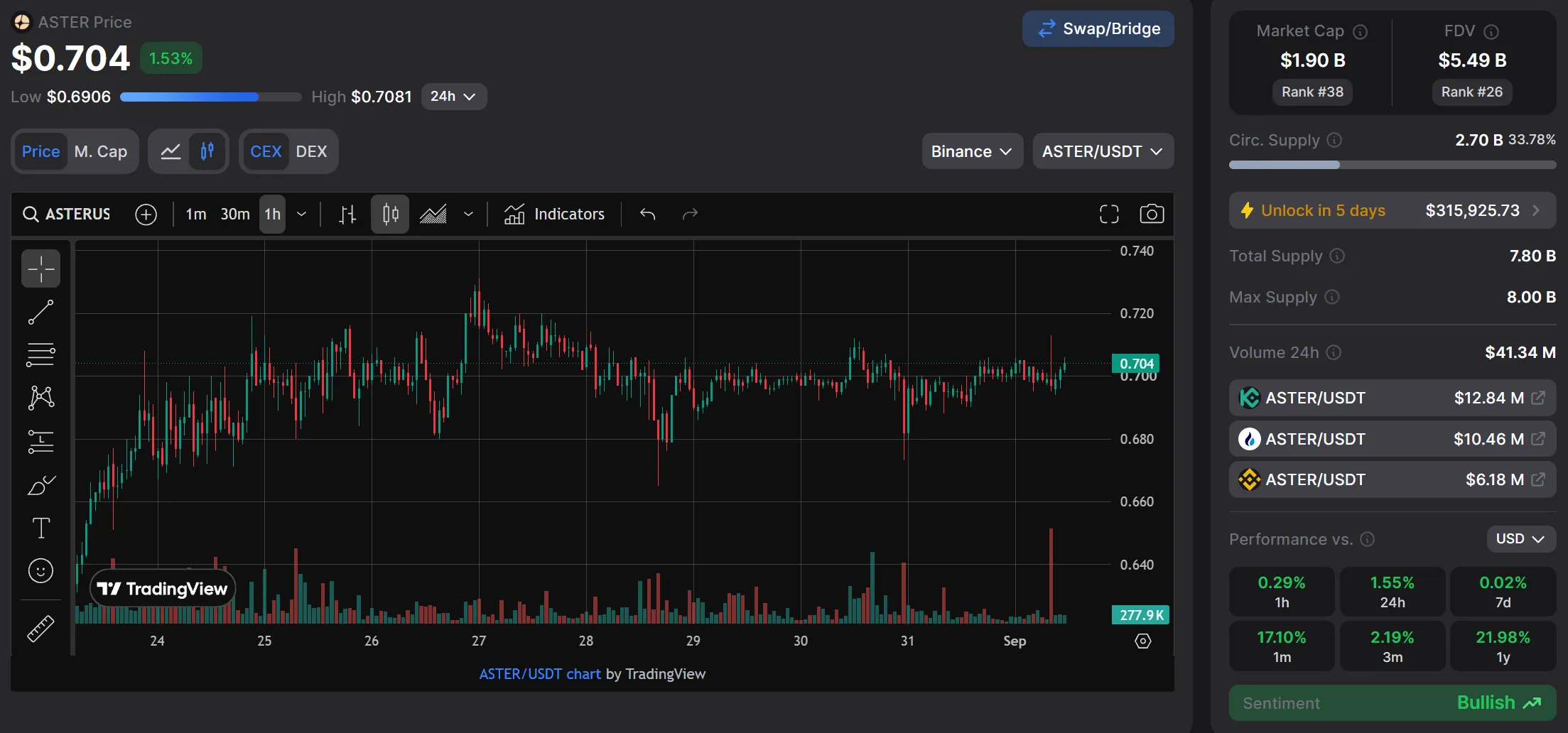Select the bars chart style icon

(x=347, y=215)
